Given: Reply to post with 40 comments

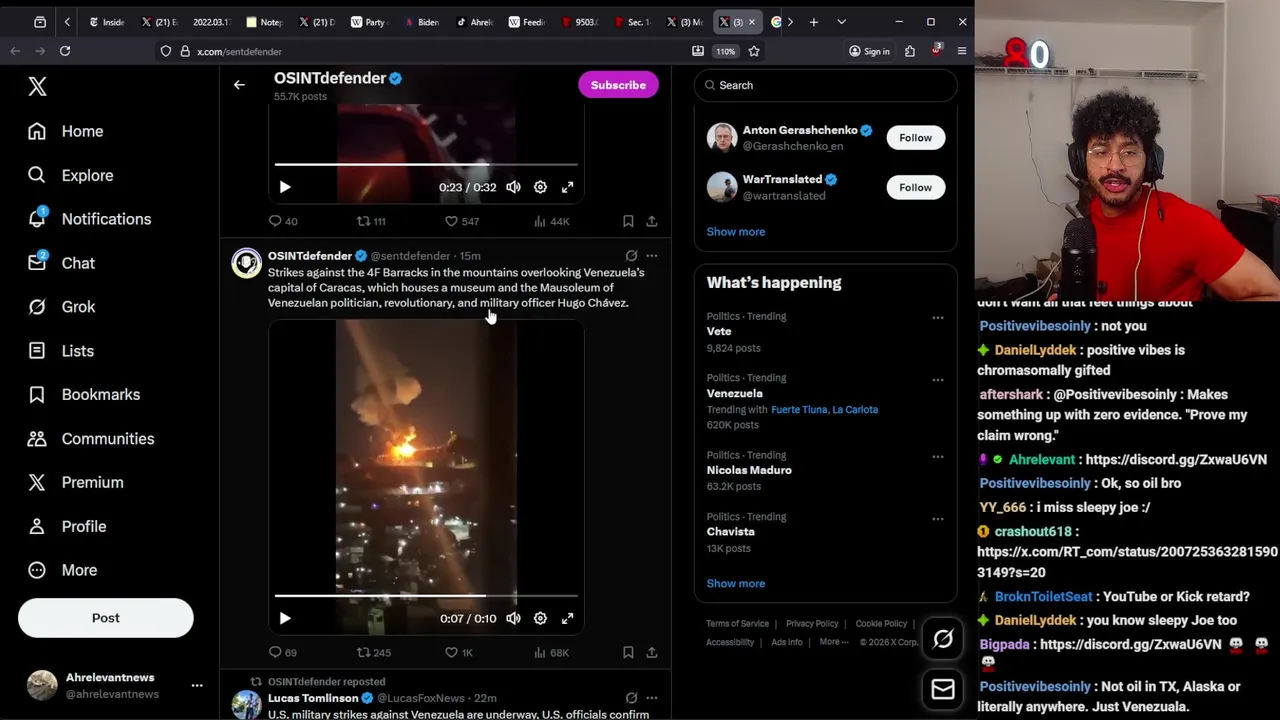Looking at the screenshot, I should (283, 221).
